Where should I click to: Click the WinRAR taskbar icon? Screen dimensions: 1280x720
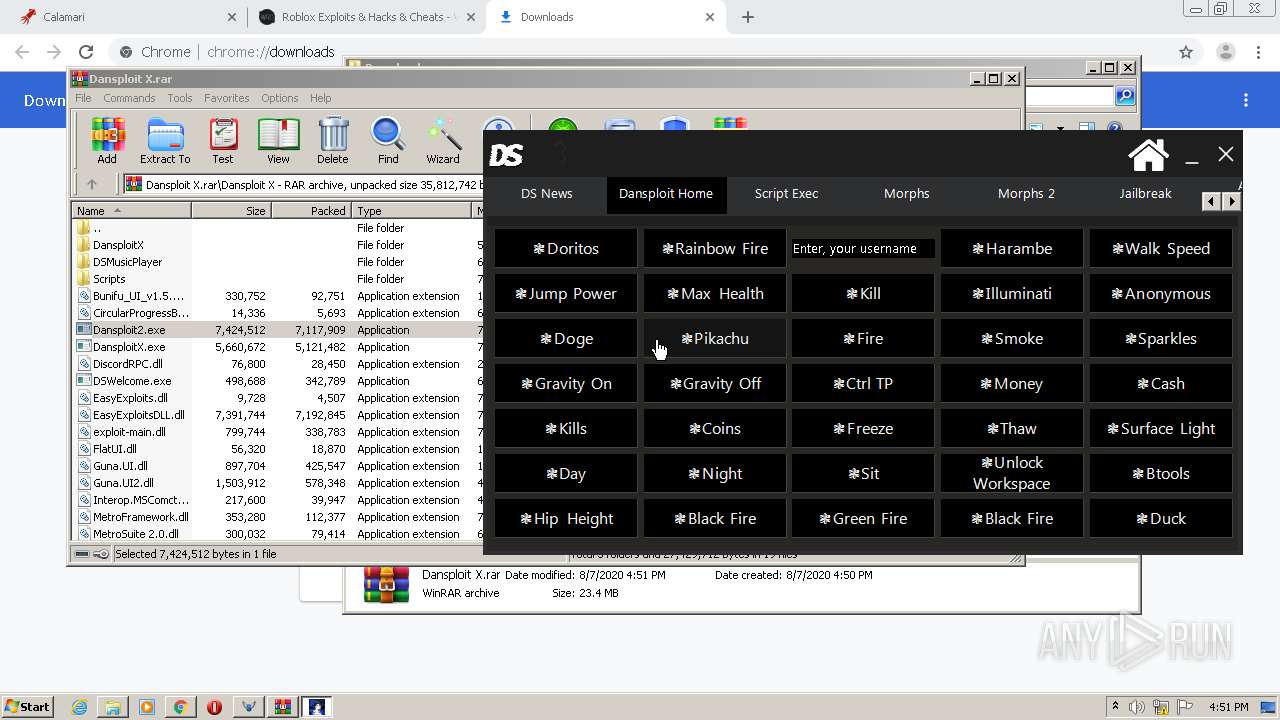(282, 707)
